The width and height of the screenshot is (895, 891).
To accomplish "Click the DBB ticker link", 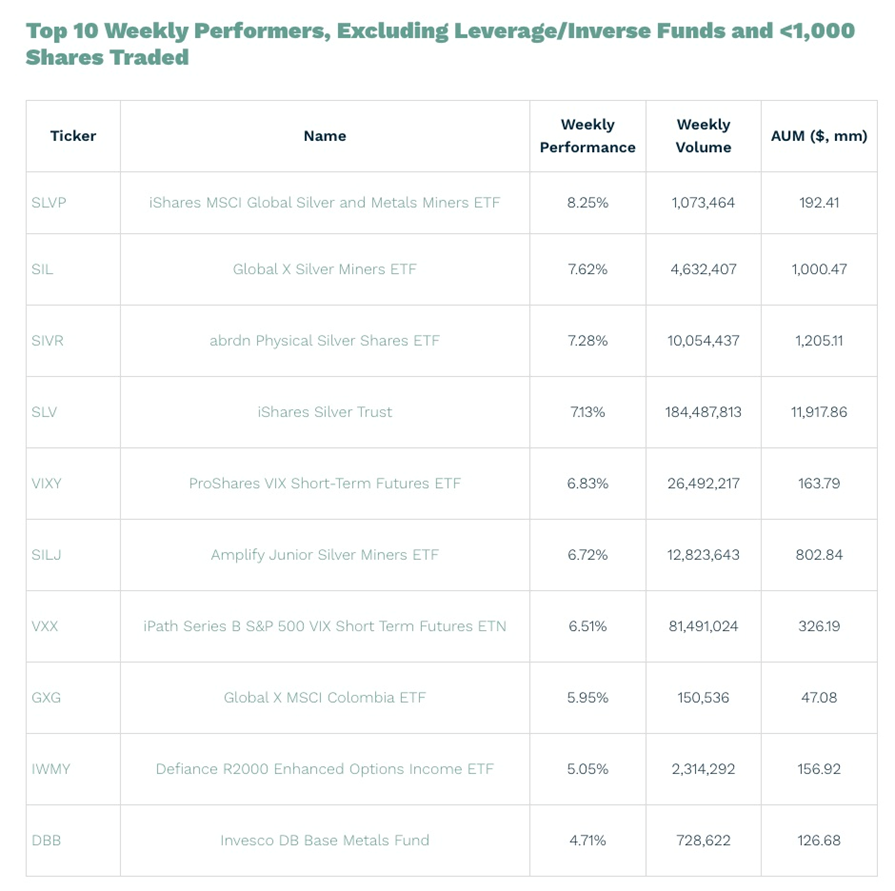I will [46, 840].
